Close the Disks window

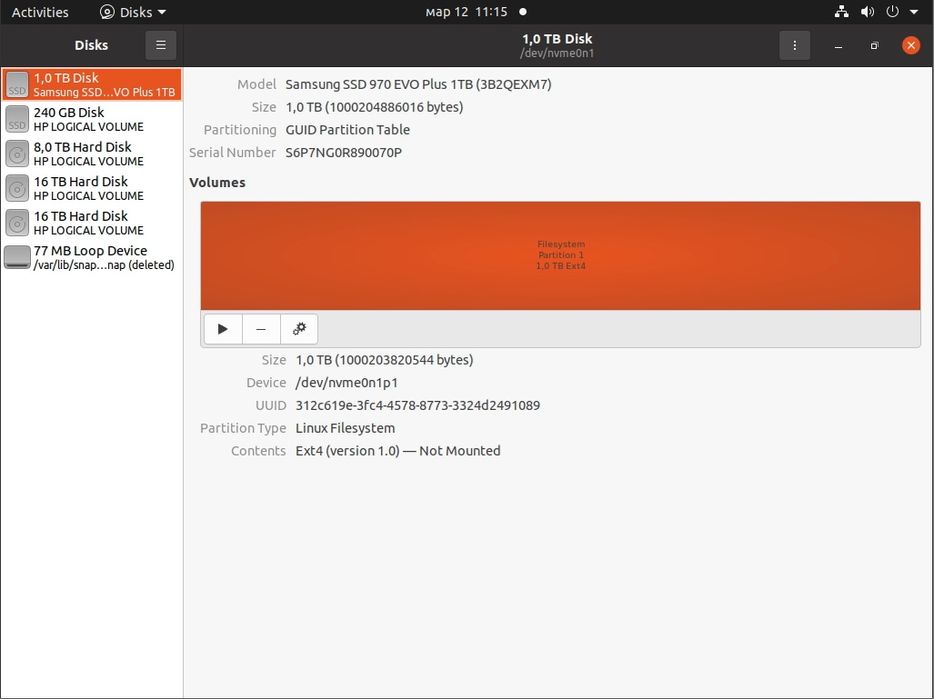[911, 45]
